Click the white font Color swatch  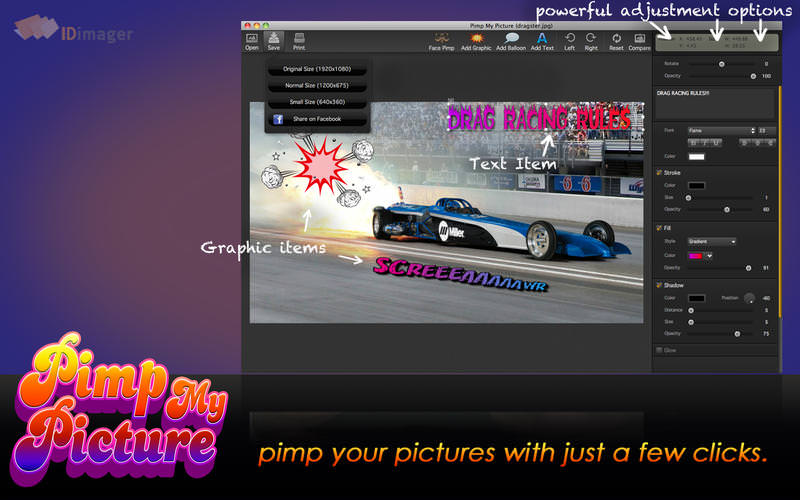click(x=696, y=157)
